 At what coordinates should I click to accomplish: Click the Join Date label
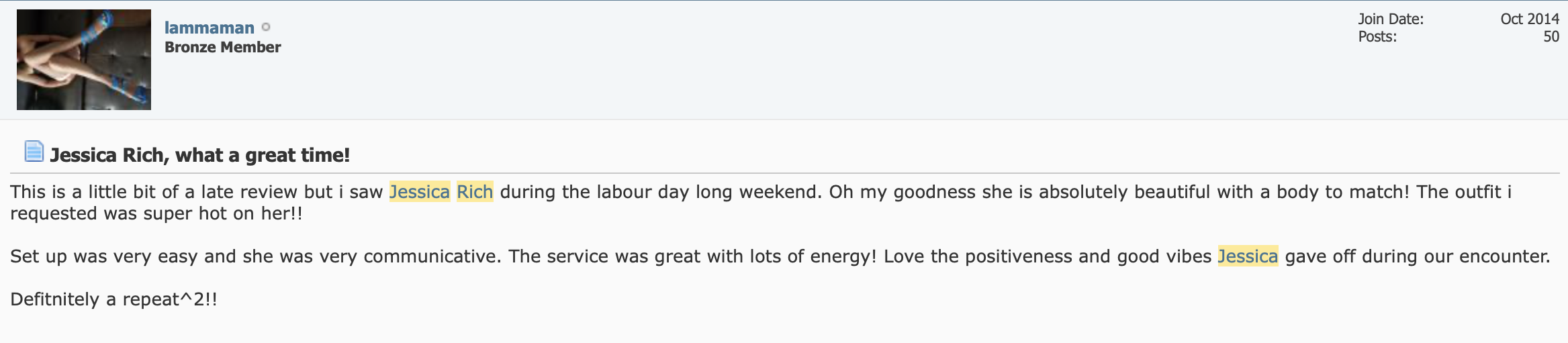point(1391,19)
